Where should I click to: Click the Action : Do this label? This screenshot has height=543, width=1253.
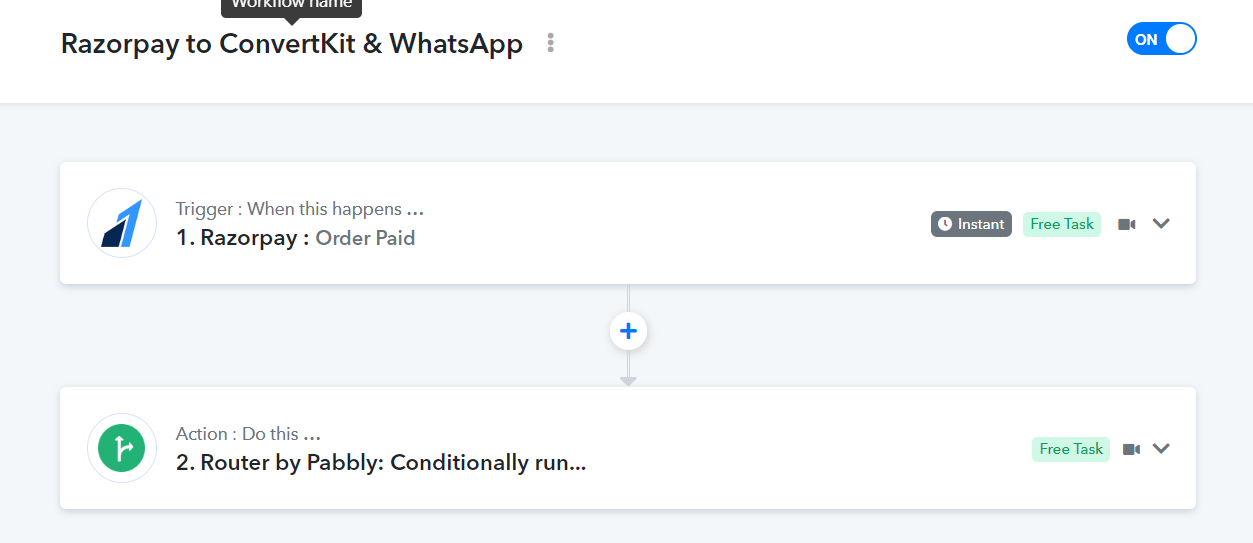click(x=248, y=434)
